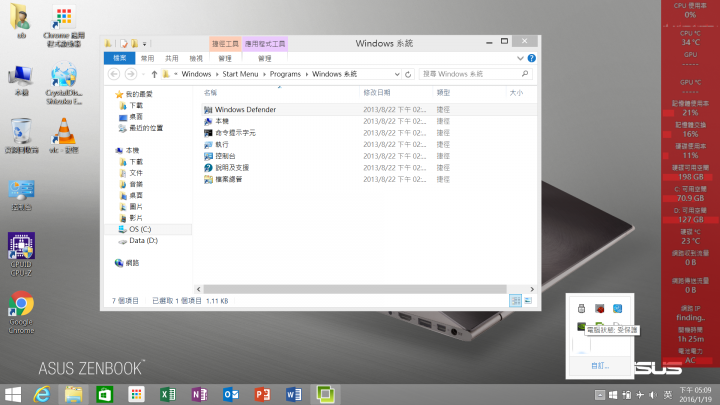Expand the ribbon with the chevron arrow
This screenshot has width=720, height=405.
(520, 58)
